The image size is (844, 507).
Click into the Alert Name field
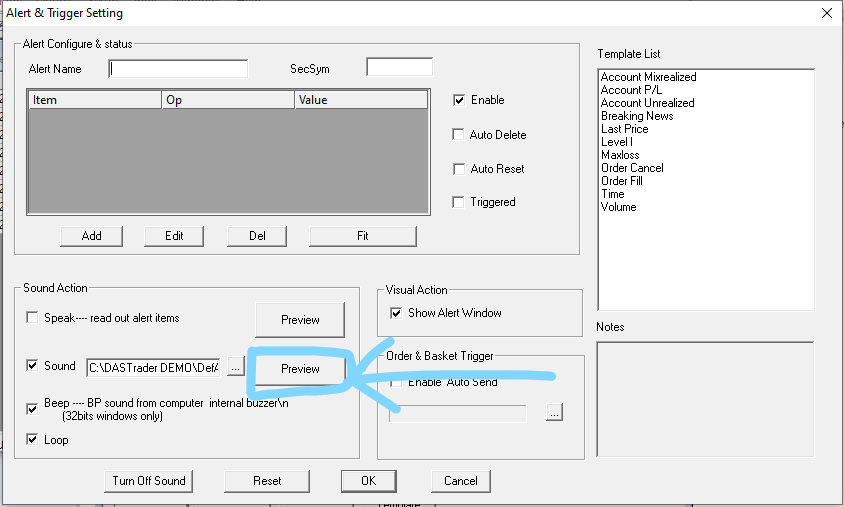(178, 69)
